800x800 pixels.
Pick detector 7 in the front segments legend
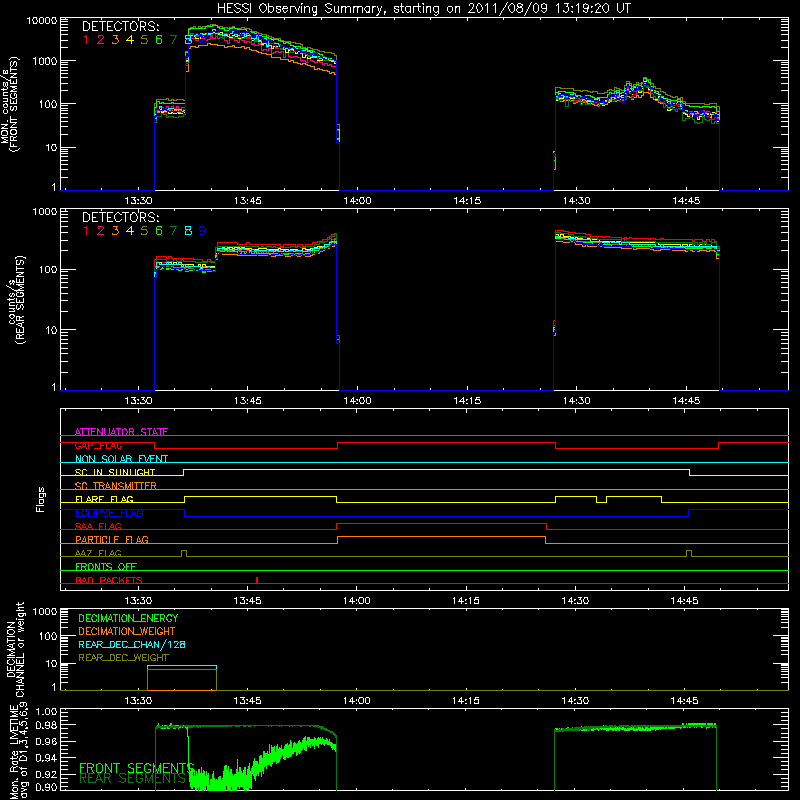pyautogui.click(x=174, y=40)
